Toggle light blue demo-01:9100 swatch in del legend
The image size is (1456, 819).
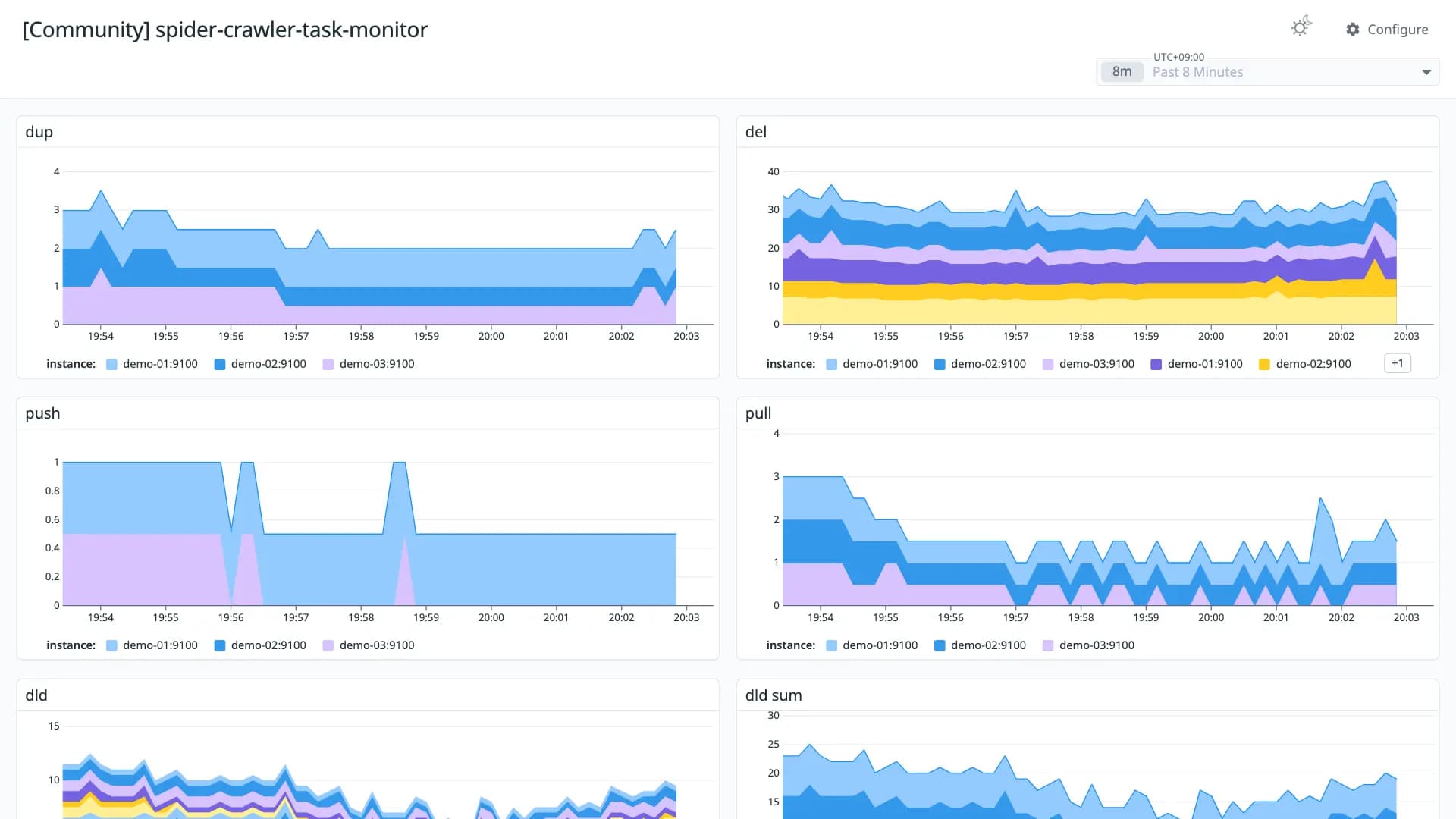tap(832, 365)
